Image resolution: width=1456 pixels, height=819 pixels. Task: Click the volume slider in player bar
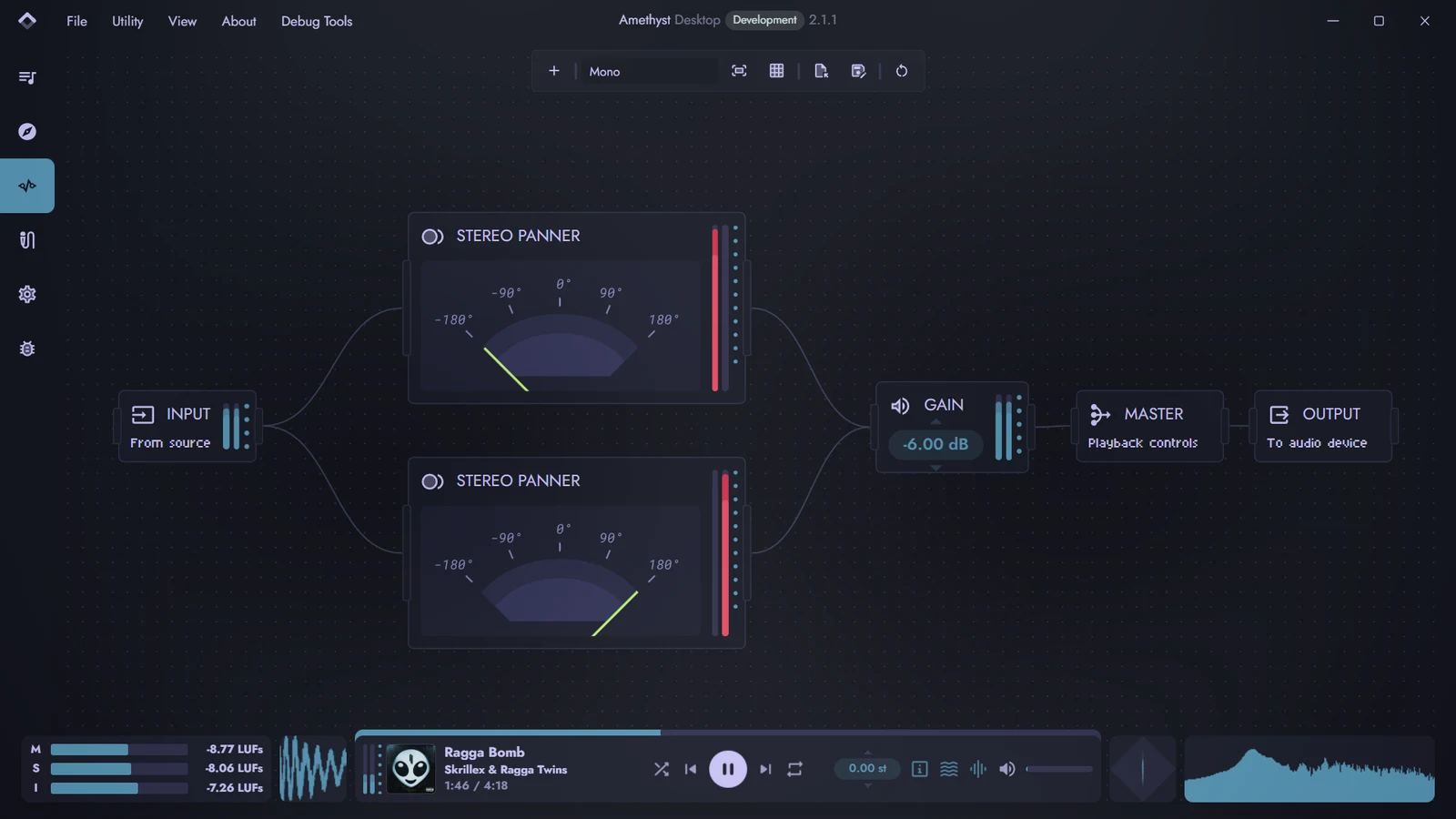1059,769
